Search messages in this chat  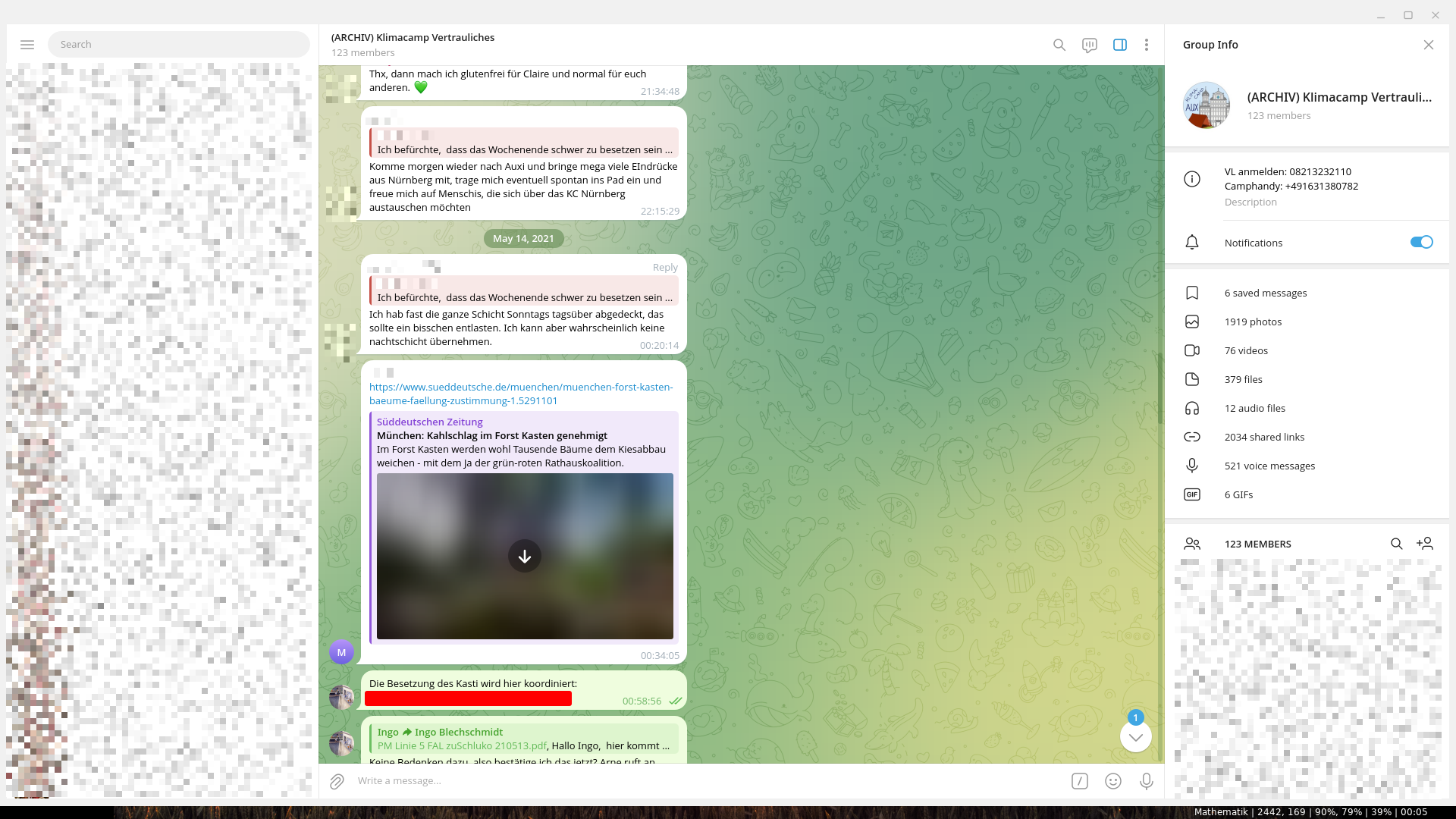pyautogui.click(x=1059, y=45)
